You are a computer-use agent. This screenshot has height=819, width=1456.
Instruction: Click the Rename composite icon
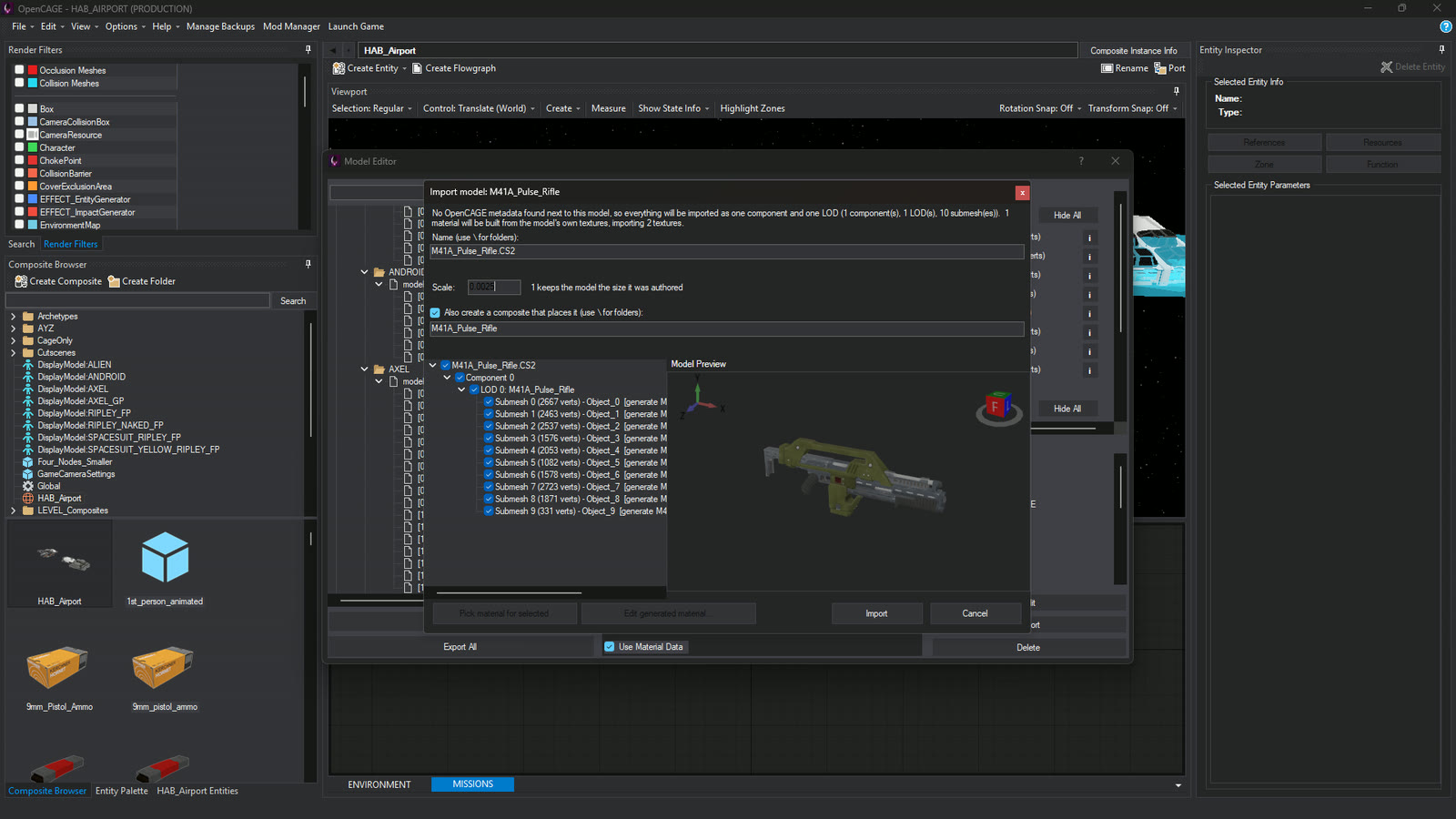click(x=1107, y=68)
